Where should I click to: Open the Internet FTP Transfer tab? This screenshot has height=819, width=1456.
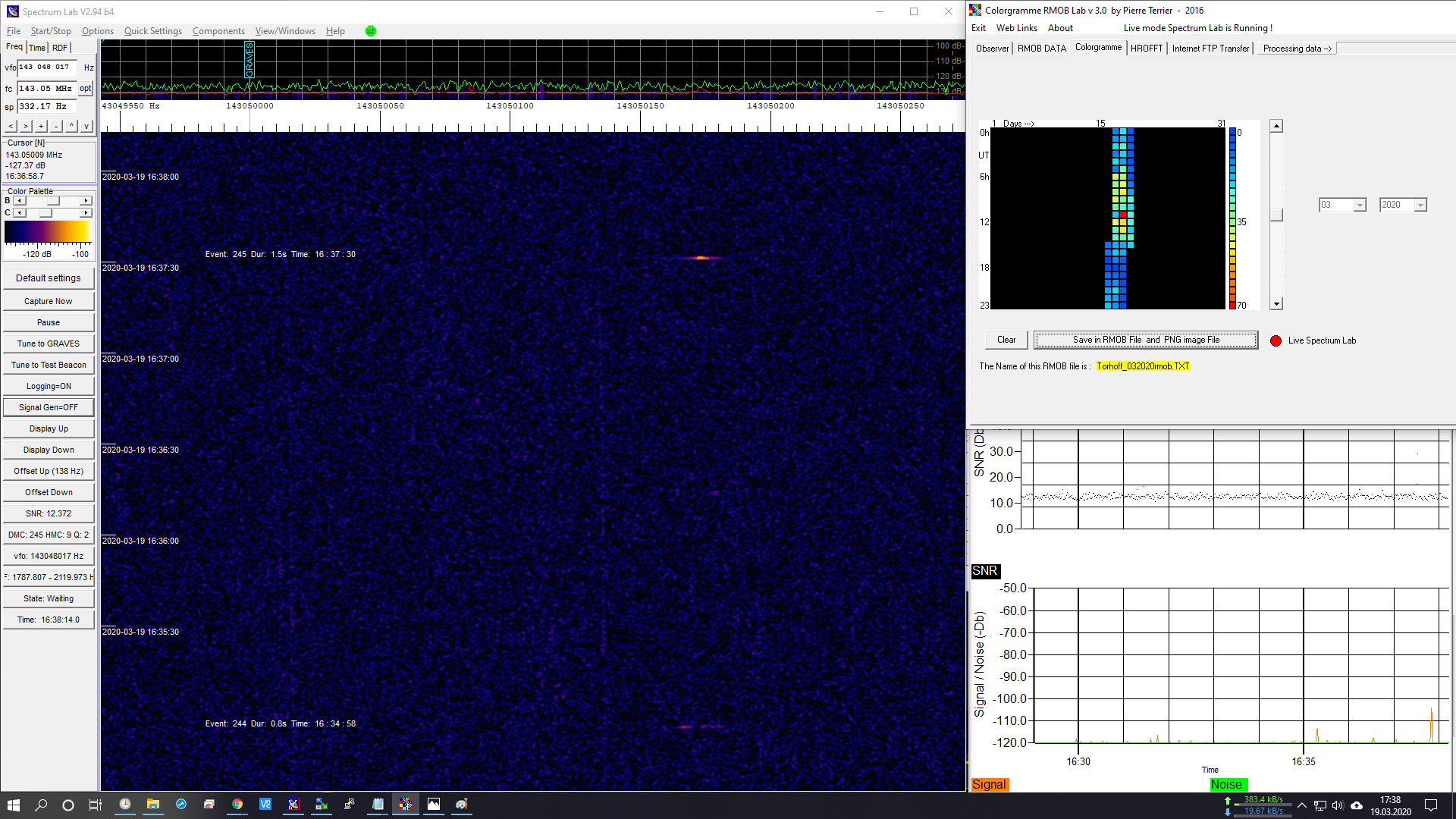pos(1210,49)
